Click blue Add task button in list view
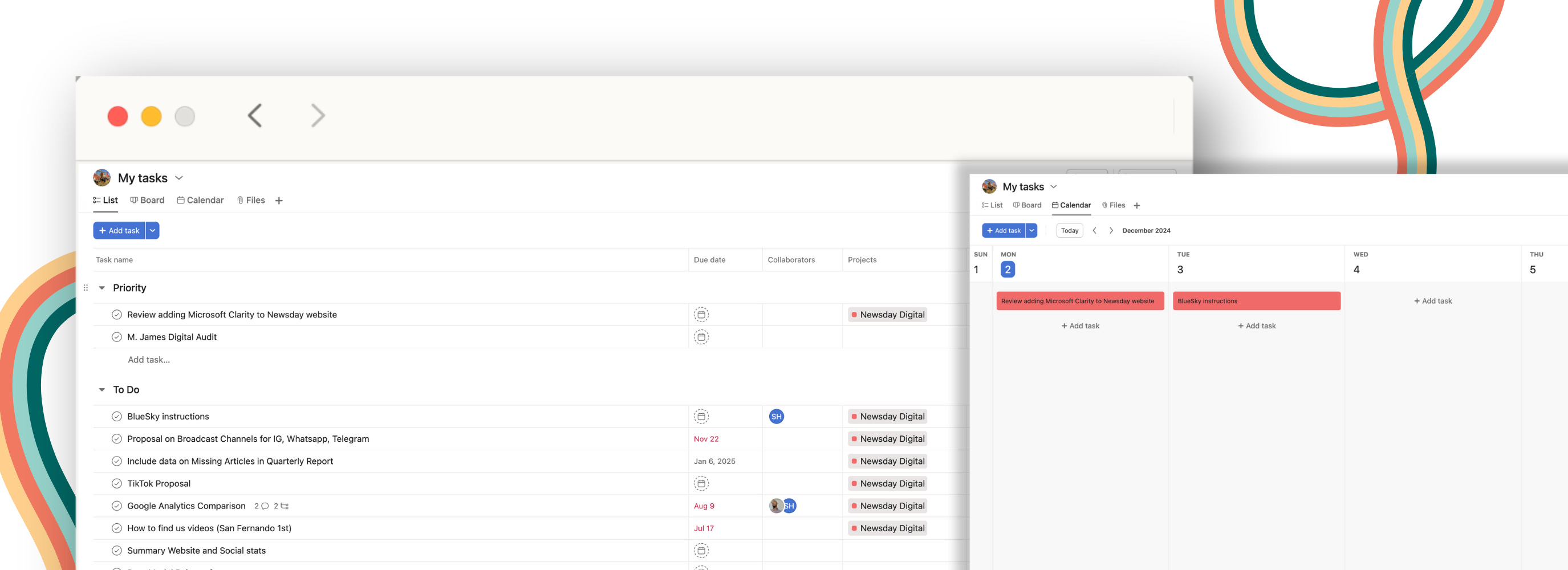This screenshot has width=1568, height=570. (x=119, y=230)
